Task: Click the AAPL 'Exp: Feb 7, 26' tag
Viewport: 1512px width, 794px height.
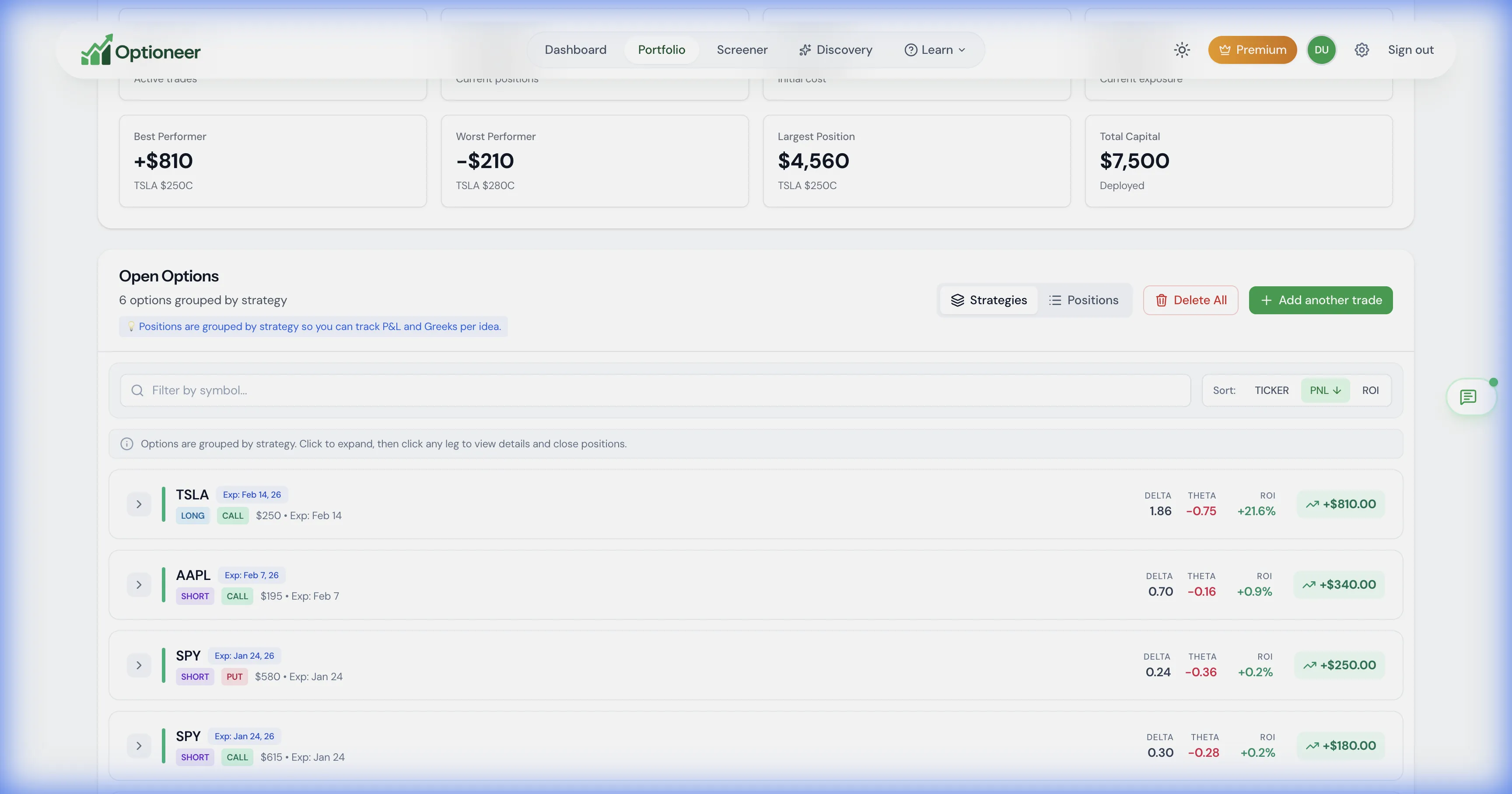Action: click(x=251, y=576)
